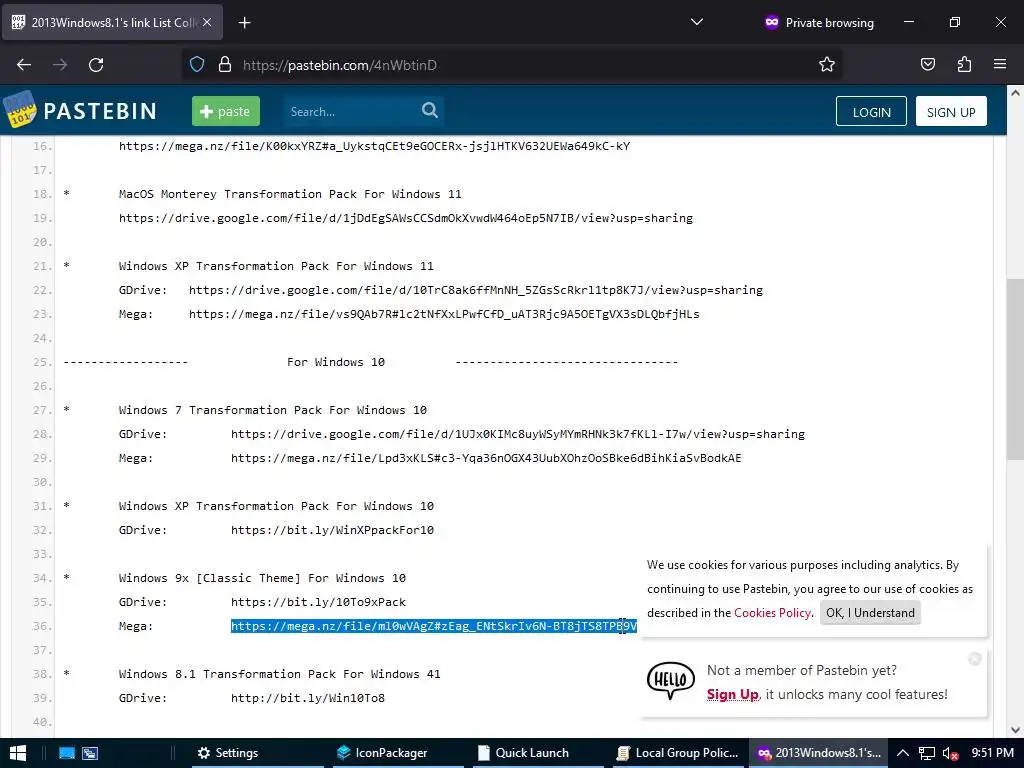Expand the hidden system tray icons chevron

tap(903, 753)
